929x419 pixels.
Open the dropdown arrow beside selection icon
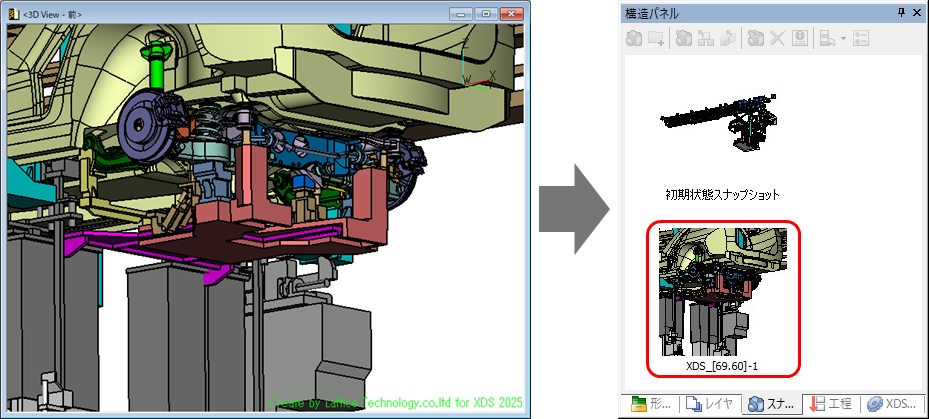pyautogui.click(x=842, y=38)
